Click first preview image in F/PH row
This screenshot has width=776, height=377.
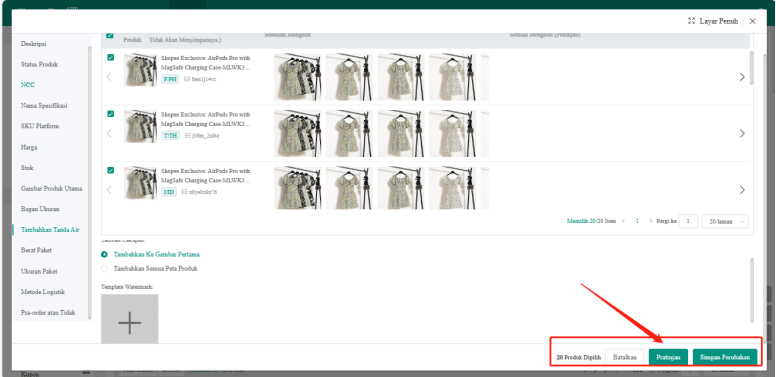tap(297, 77)
